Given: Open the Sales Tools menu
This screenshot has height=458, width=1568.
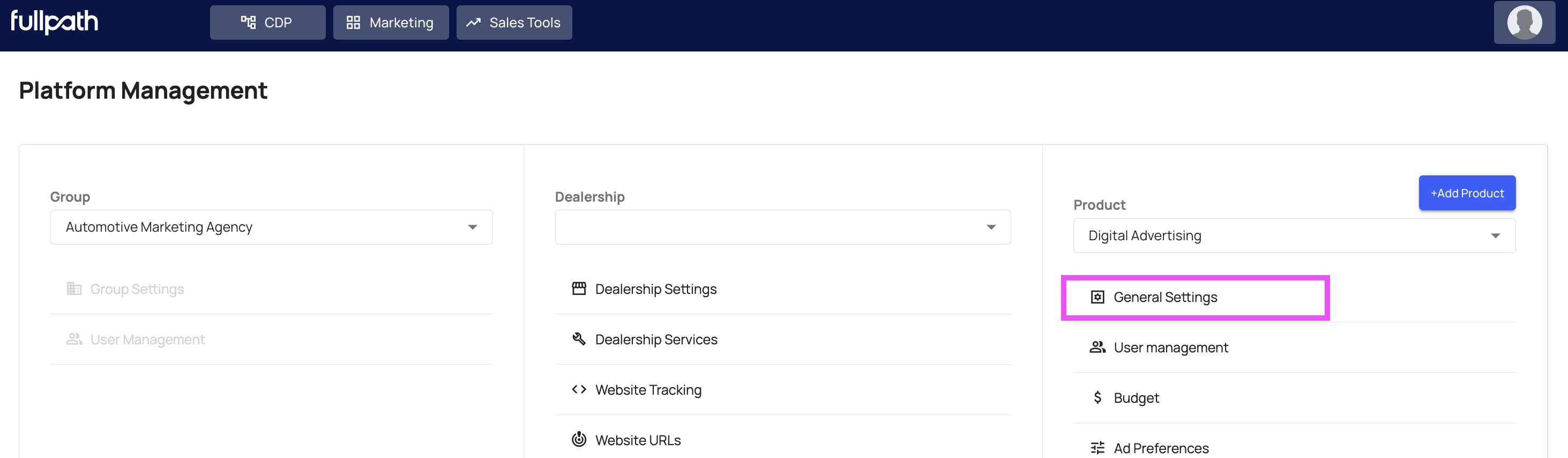Looking at the screenshot, I should 513,23.
